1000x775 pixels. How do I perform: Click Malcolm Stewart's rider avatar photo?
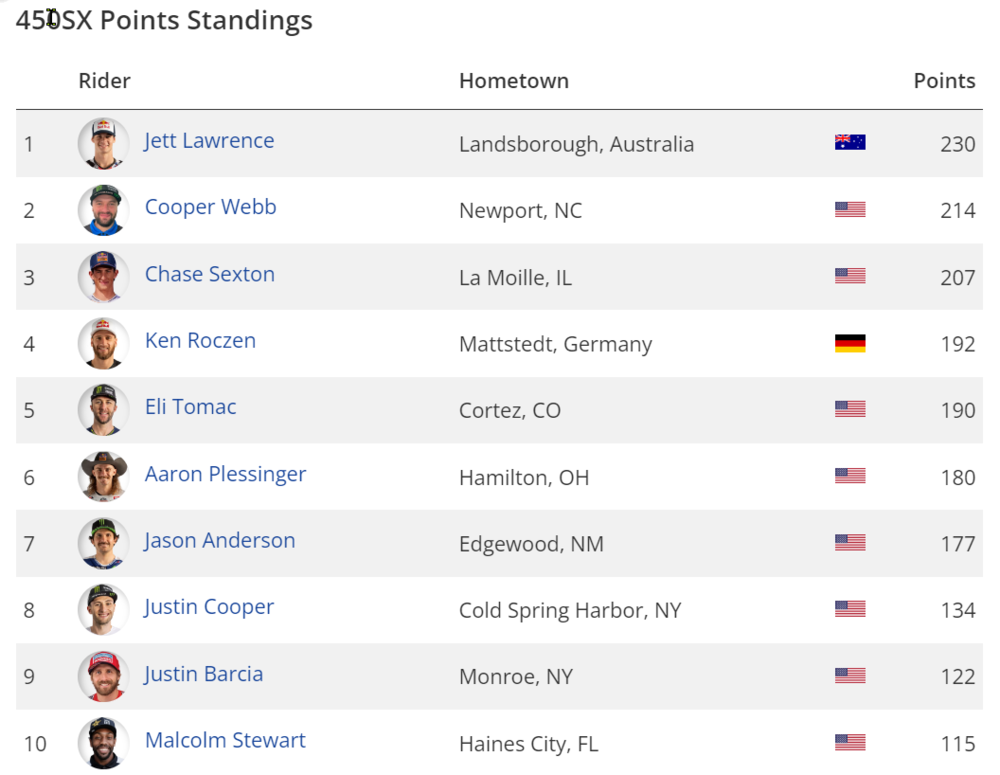103,743
